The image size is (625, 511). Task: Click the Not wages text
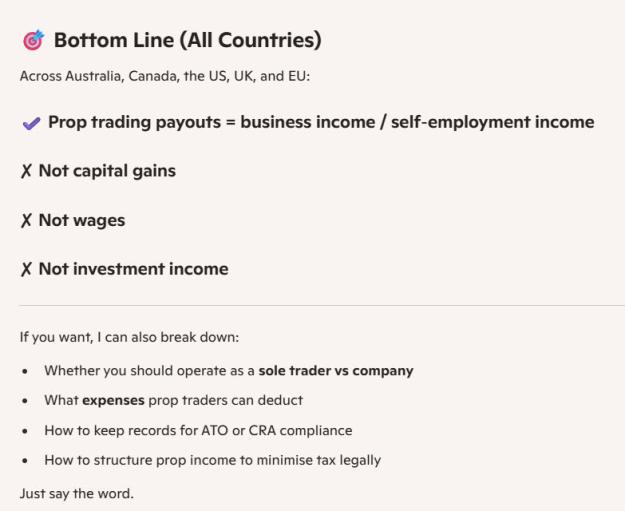[x=82, y=220]
